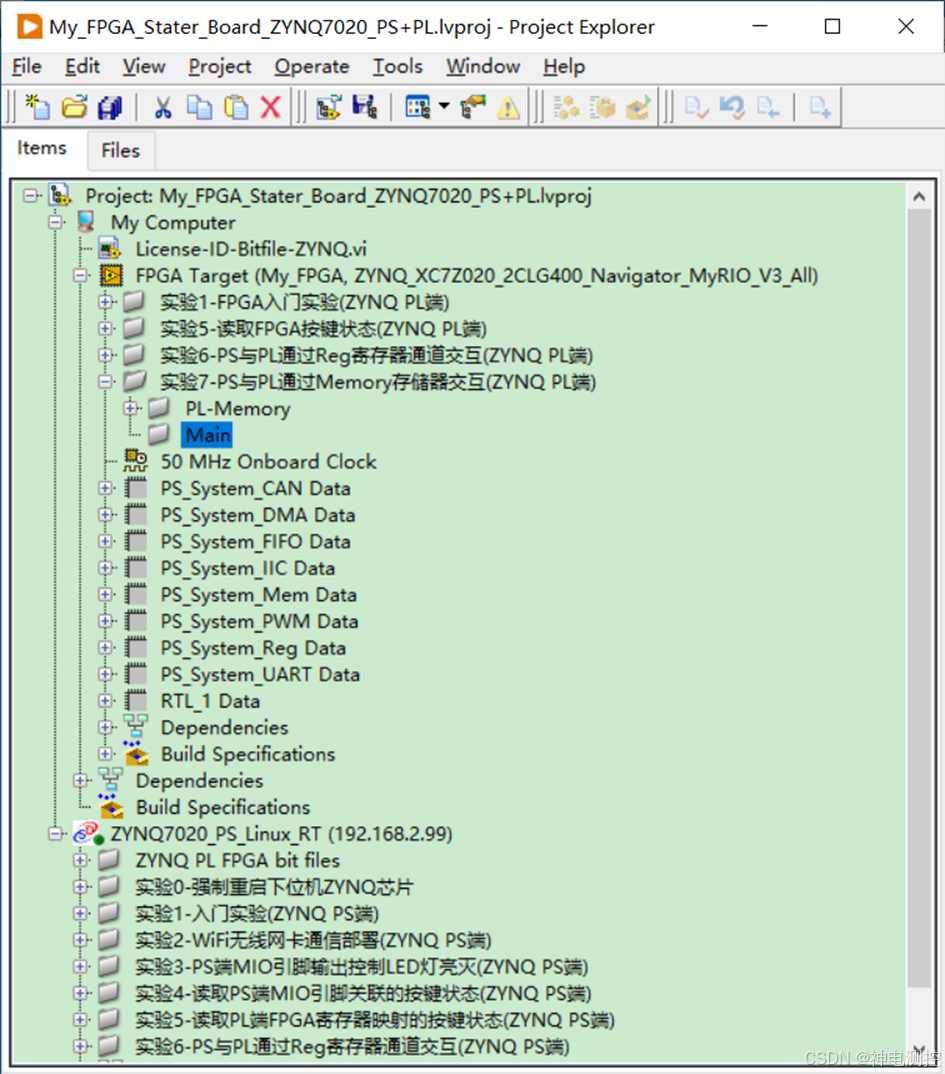
Task: Switch to the Items tab
Action: pyautogui.click(x=42, y=148)
